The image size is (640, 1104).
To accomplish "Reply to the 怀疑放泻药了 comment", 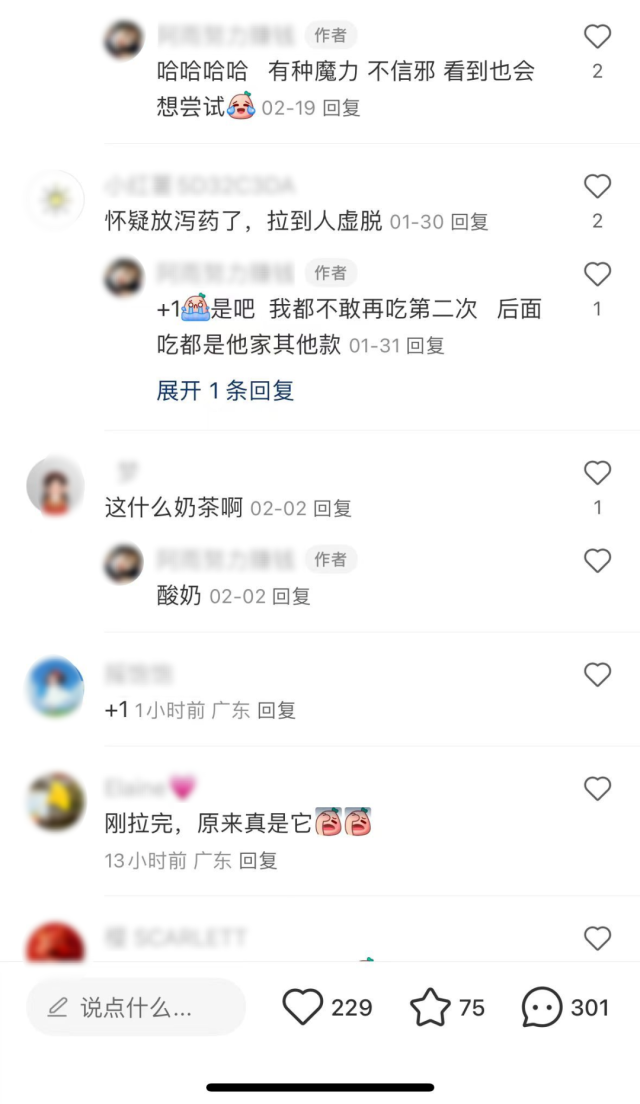I will 469,222.
